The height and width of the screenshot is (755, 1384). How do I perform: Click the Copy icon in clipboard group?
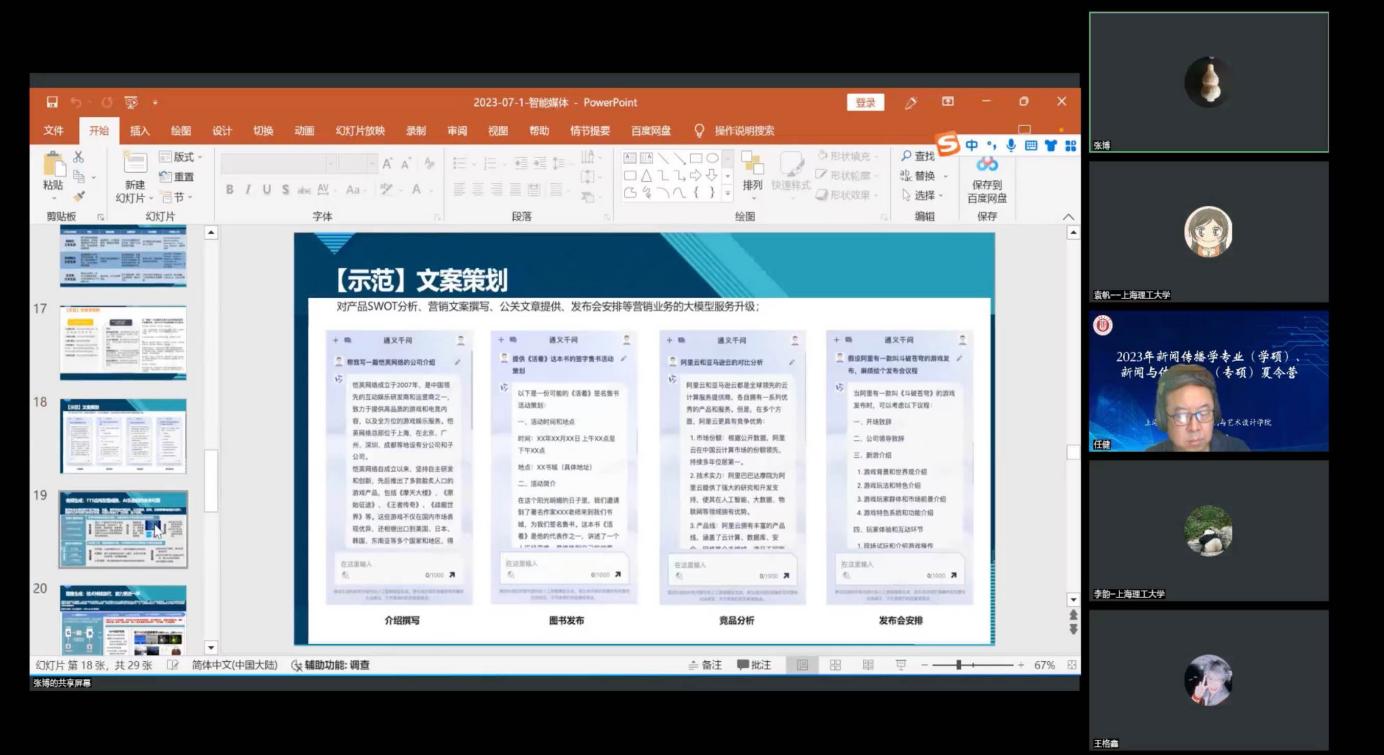79,177
